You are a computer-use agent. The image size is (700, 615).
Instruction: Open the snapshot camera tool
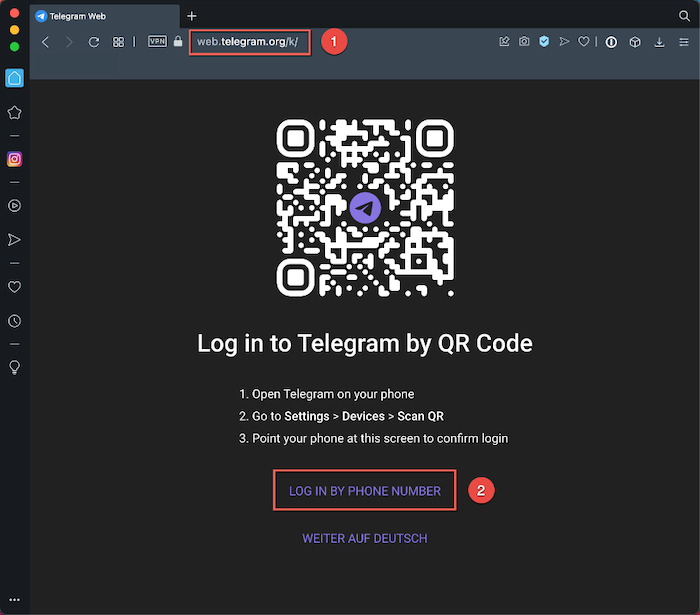(x=524, y=42)
